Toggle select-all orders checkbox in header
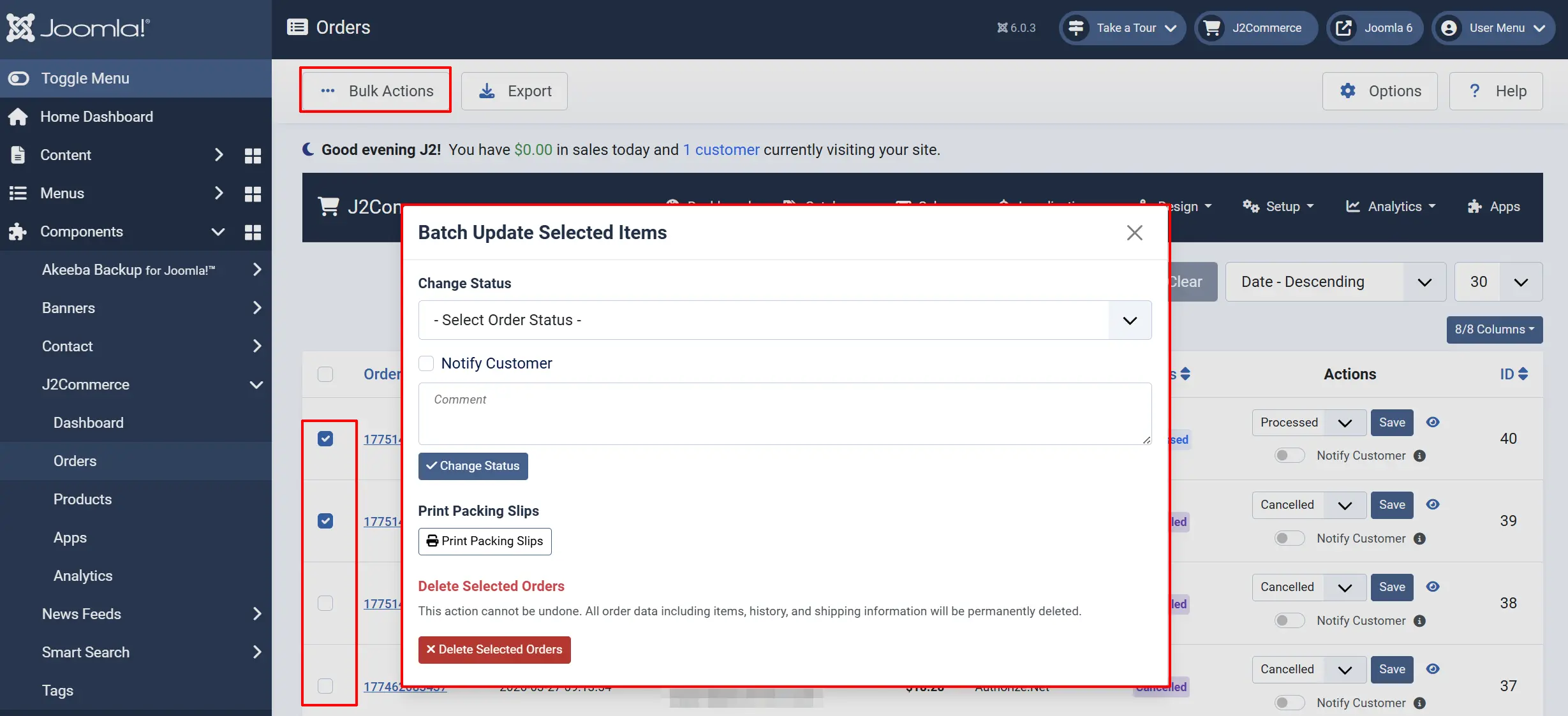 [325, 374]
